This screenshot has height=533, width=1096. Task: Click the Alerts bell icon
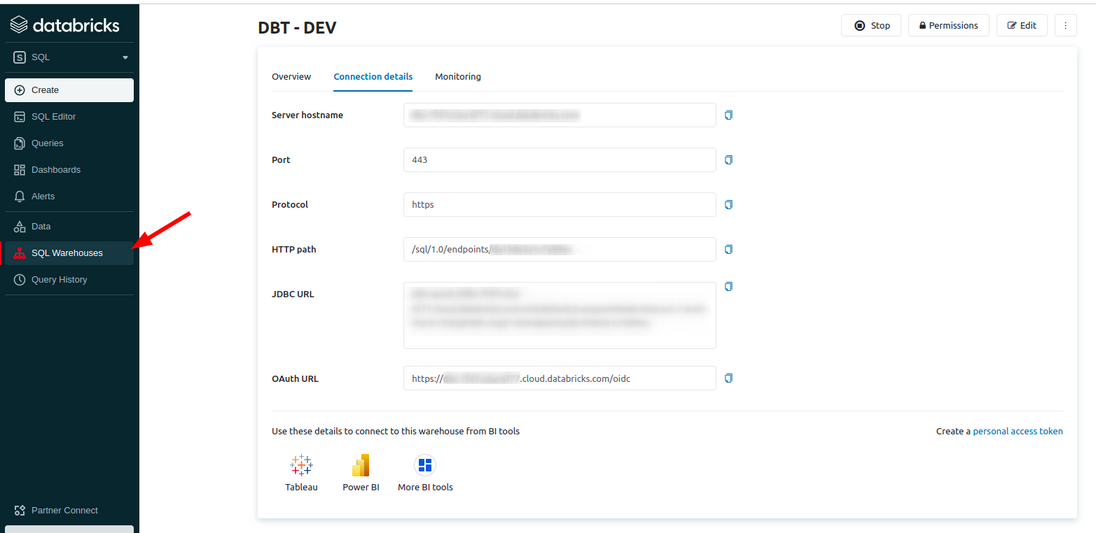coord(20,196)
